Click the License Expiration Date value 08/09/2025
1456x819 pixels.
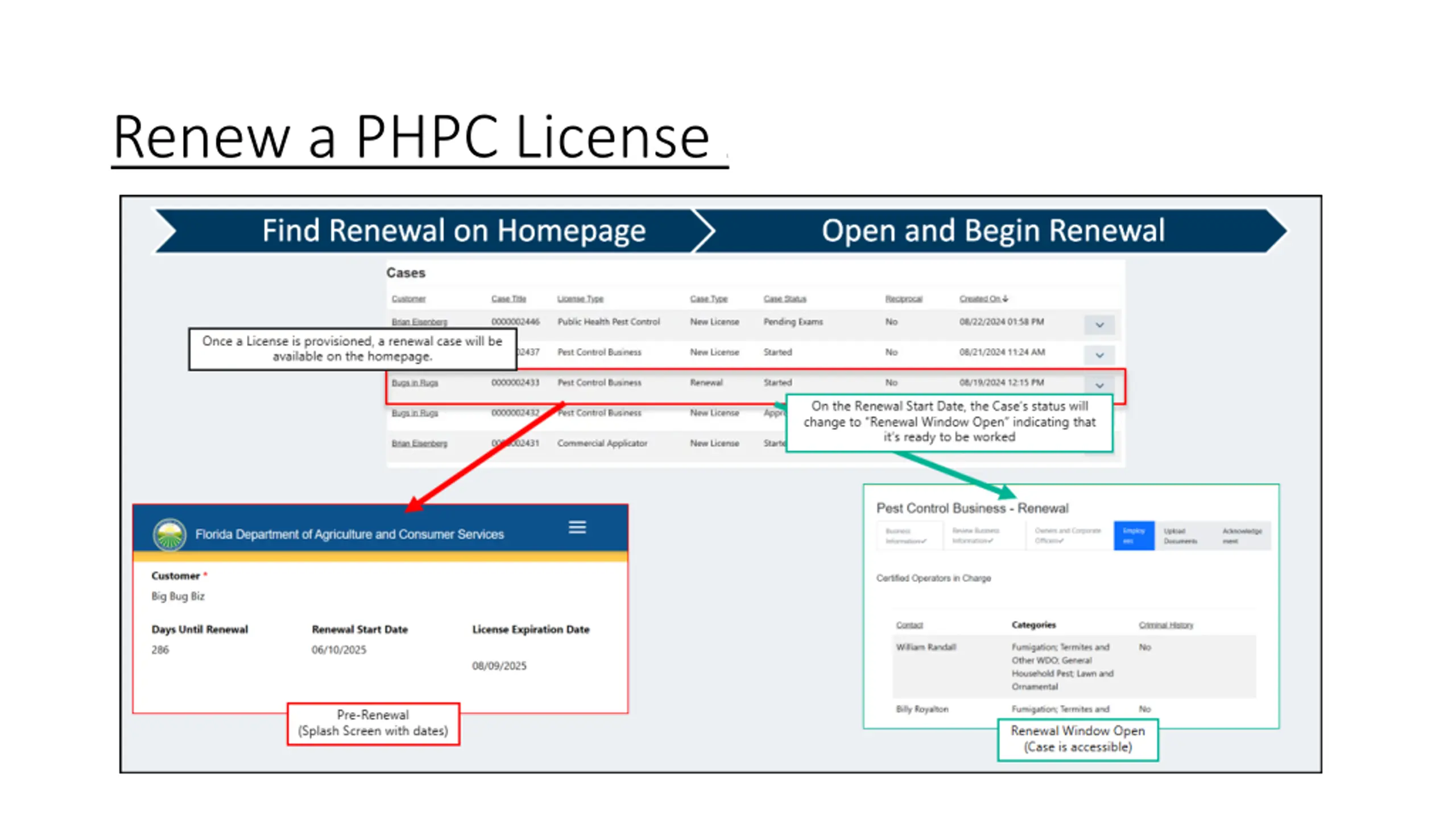[499, 665]
